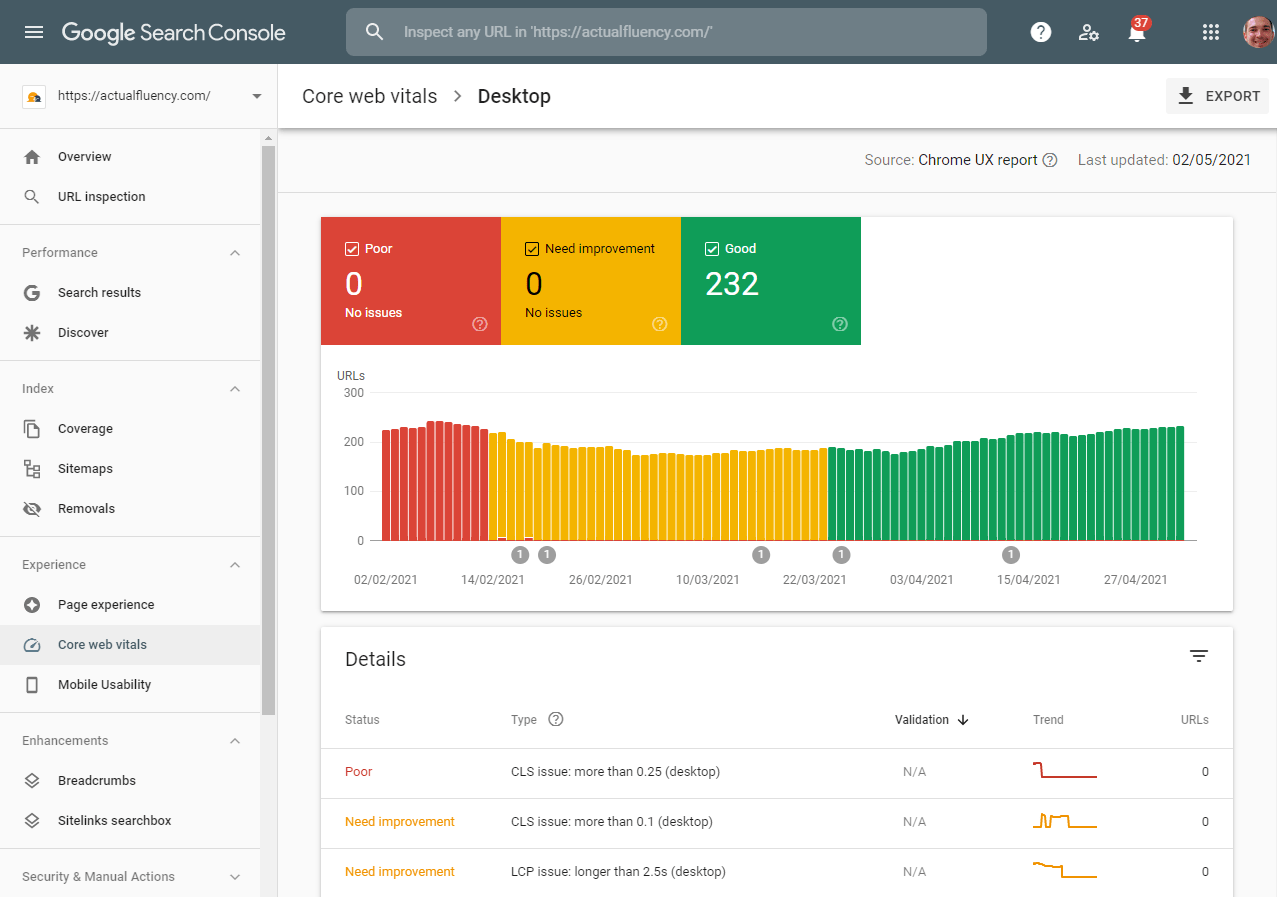
Task: Click the Coverage pages icon
Action: (32, 429)
